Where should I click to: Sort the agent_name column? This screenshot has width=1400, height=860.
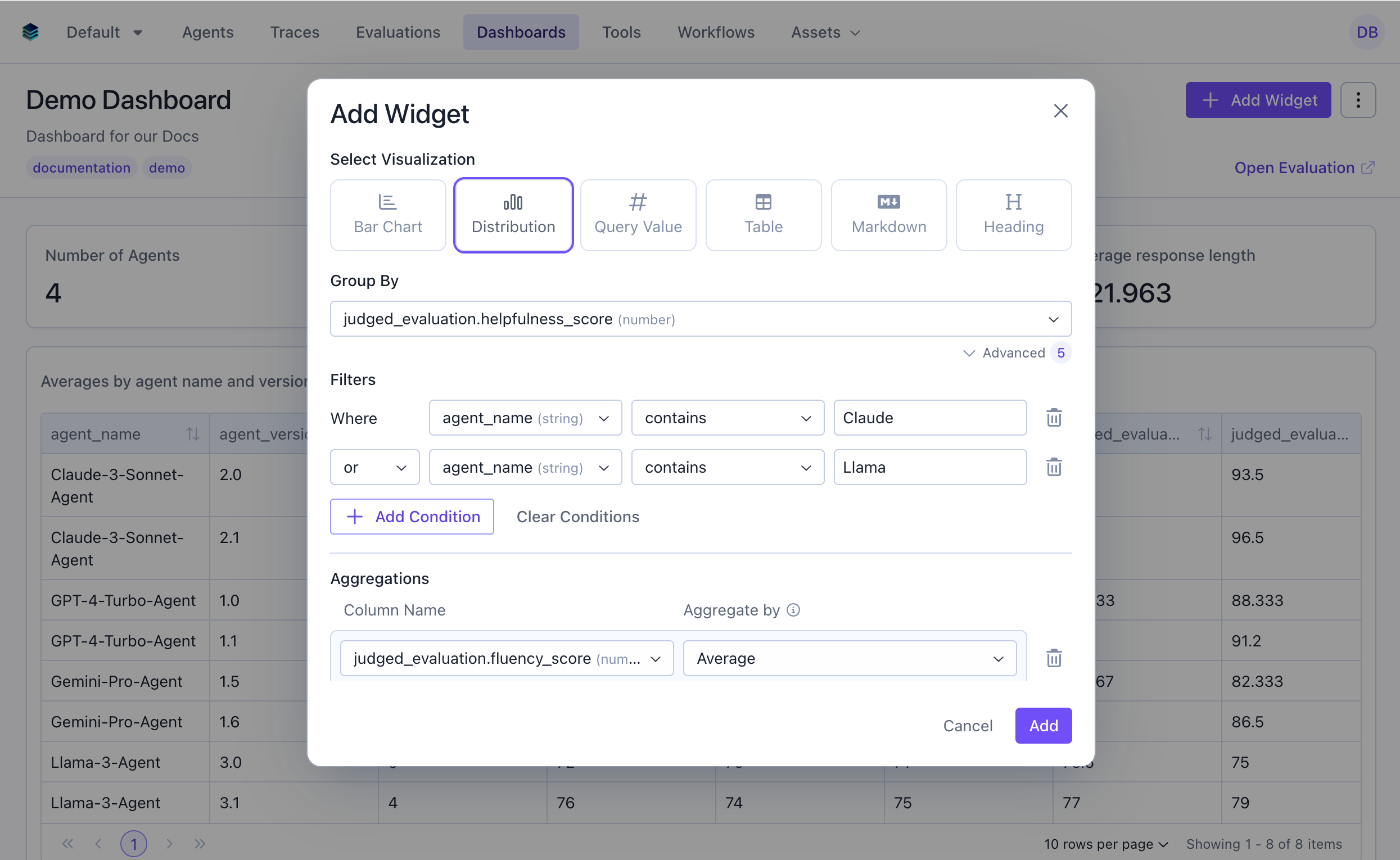tap(192, 433)
